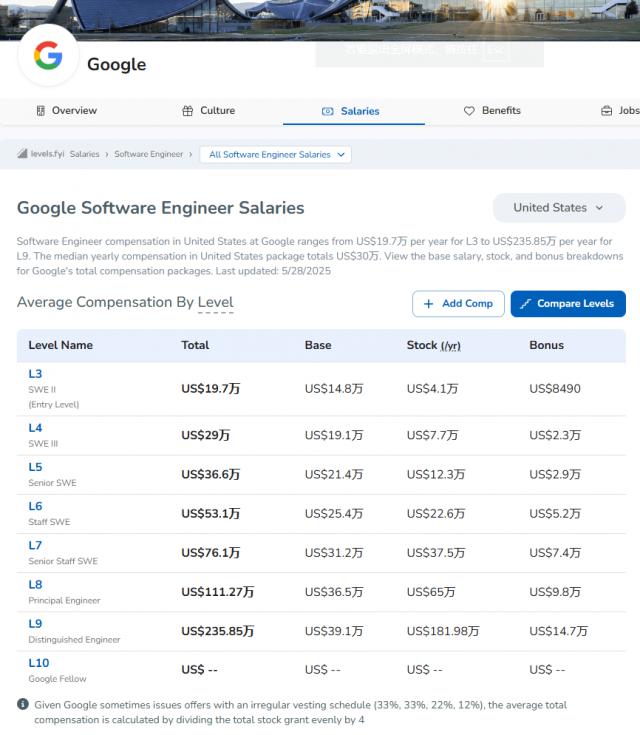Open the L3 level link

pos(35,374)
